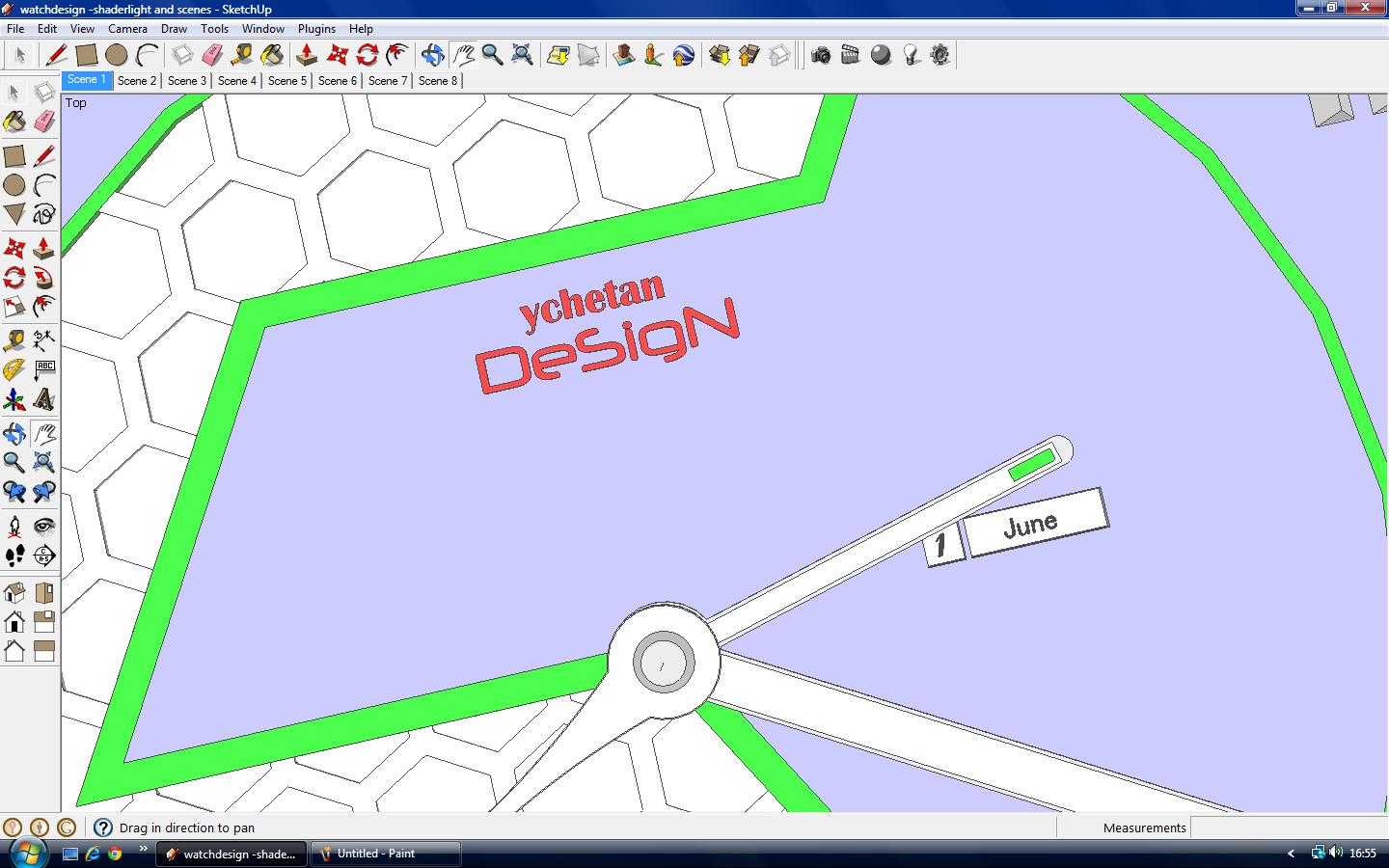Choose the Dimension tool
The height and width of the screenshot is (868, 1389).
coord(43,339)
